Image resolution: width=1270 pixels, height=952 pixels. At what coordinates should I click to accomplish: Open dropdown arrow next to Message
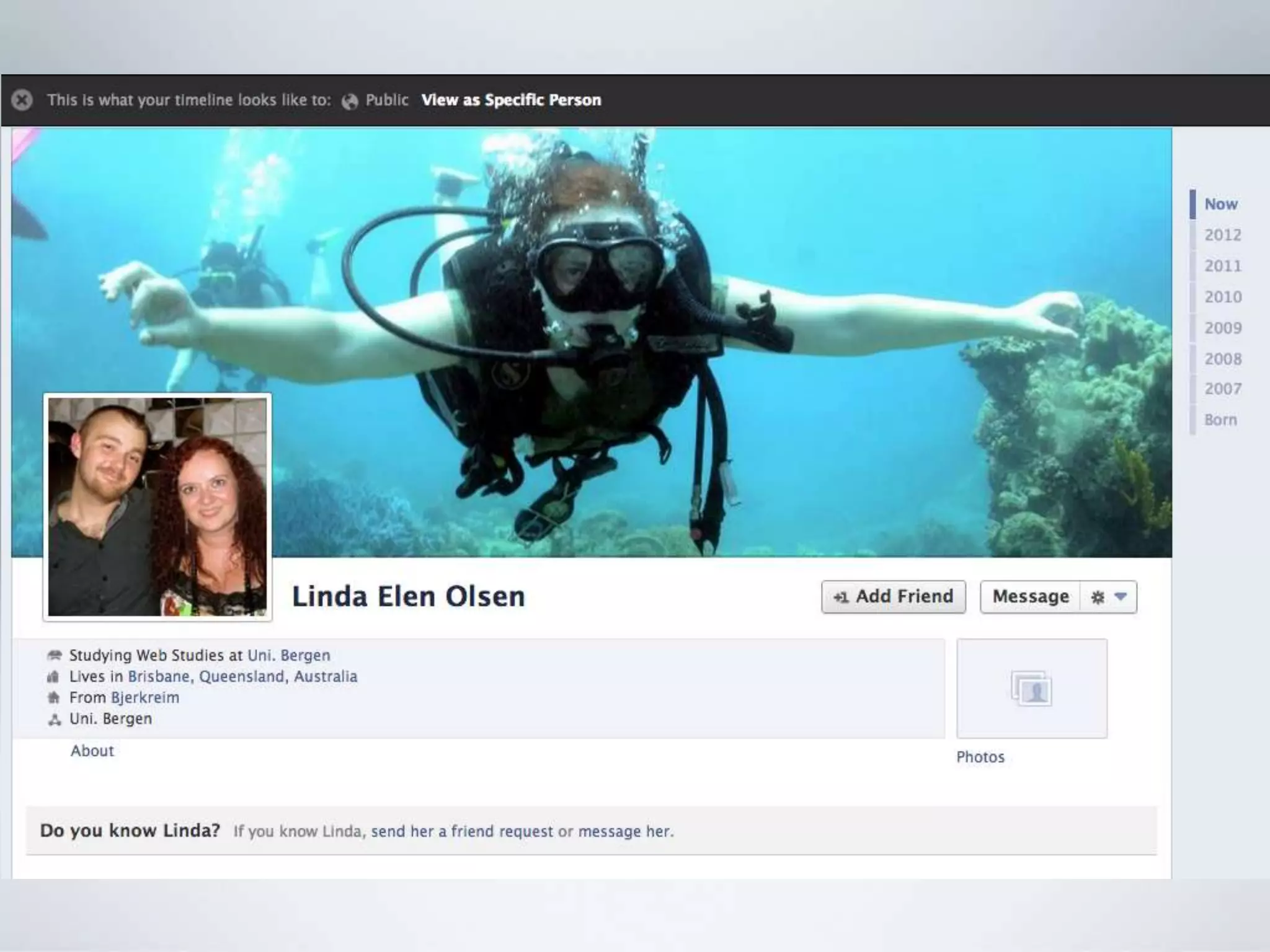pos(1120,596)
